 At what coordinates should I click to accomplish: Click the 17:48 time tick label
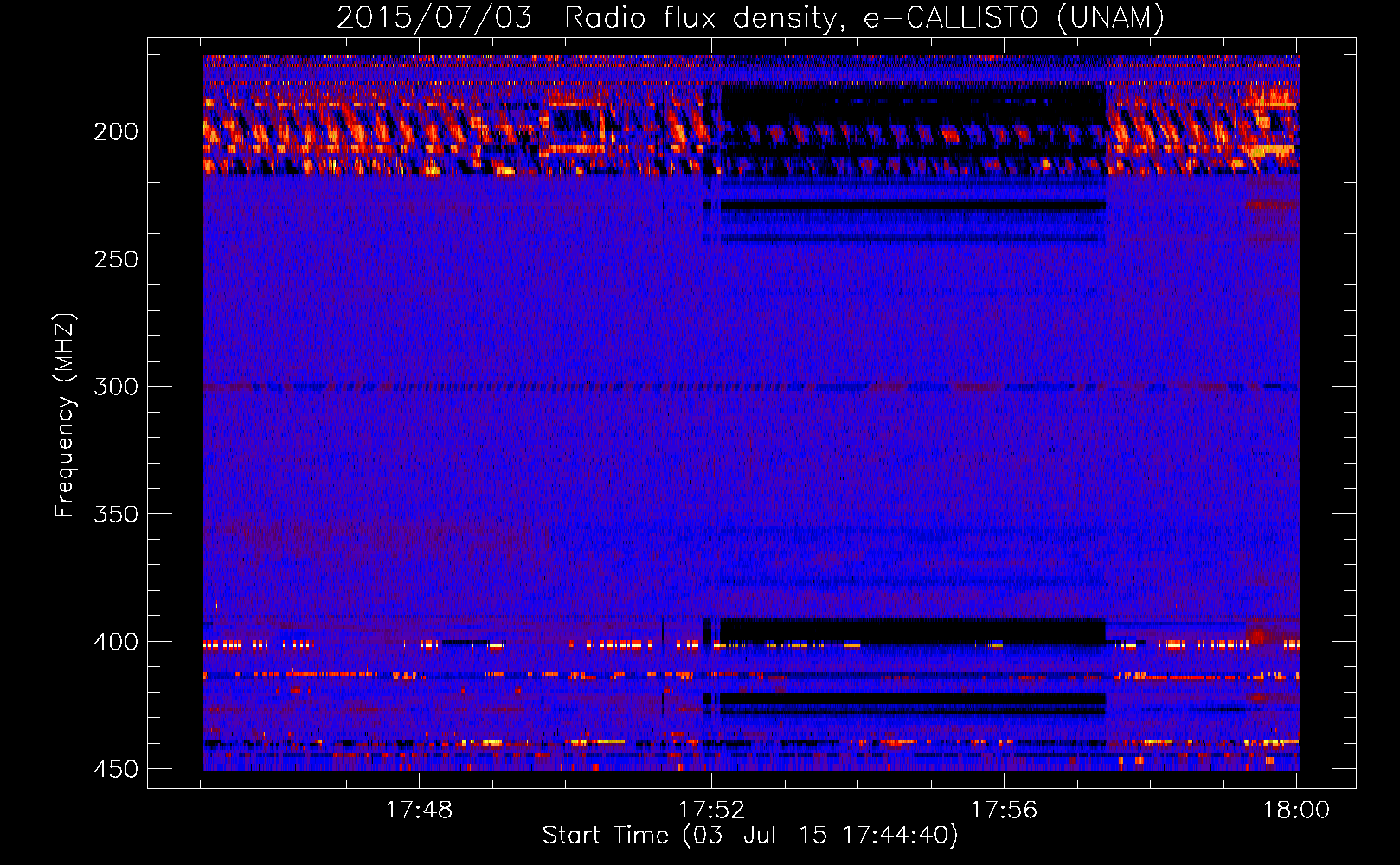click(419, 811)
